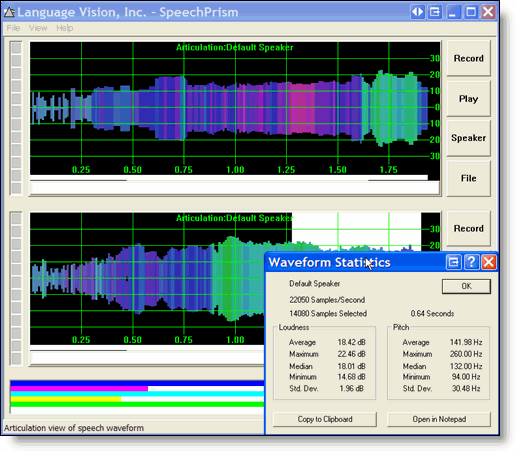Image resolution: width=516 pixels, height=452 pixels.
Task: Close the Waveform Statistics dialog
Action: [489, 262]
